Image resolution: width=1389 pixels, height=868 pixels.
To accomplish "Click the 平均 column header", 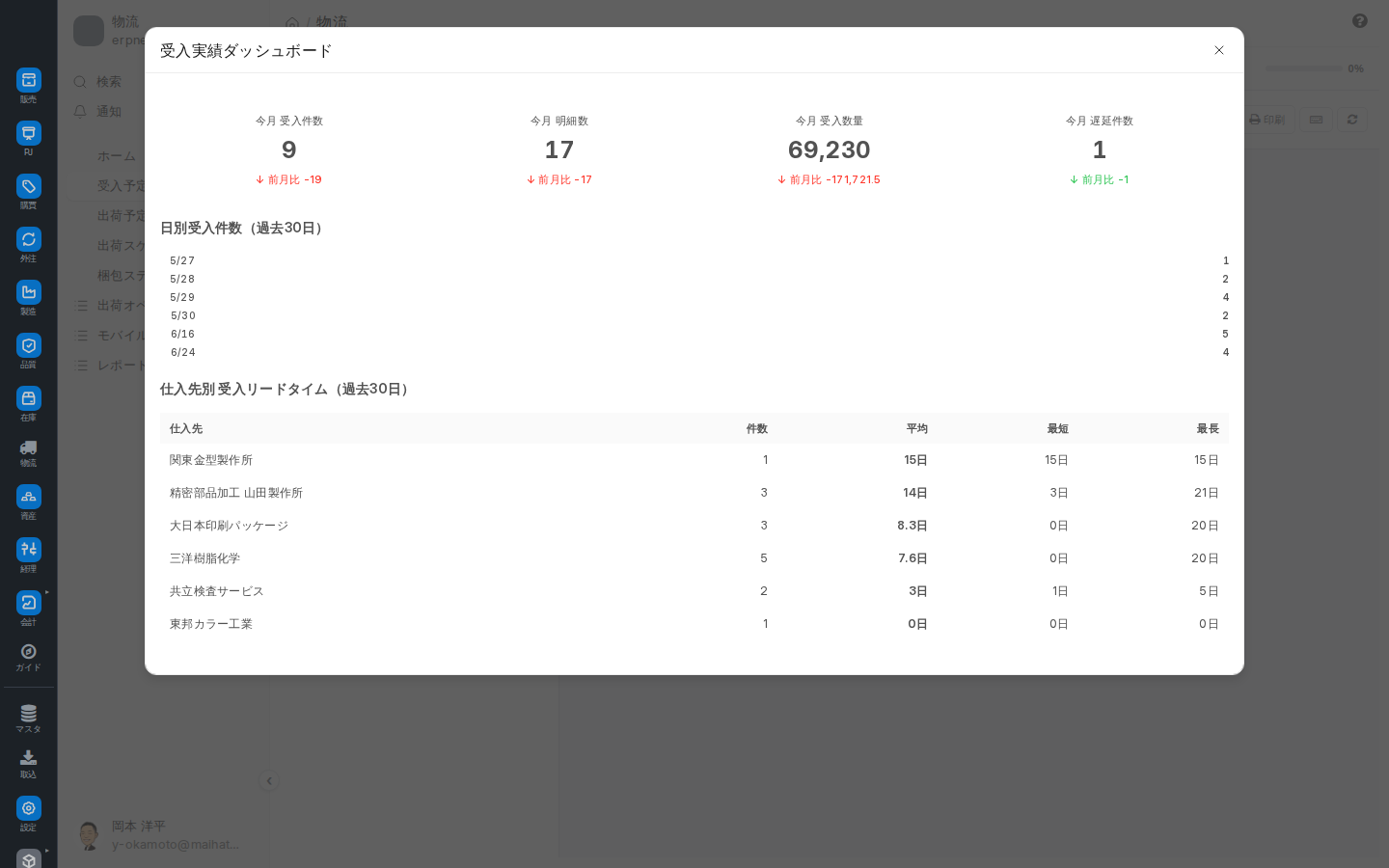I will click(916, 429).
